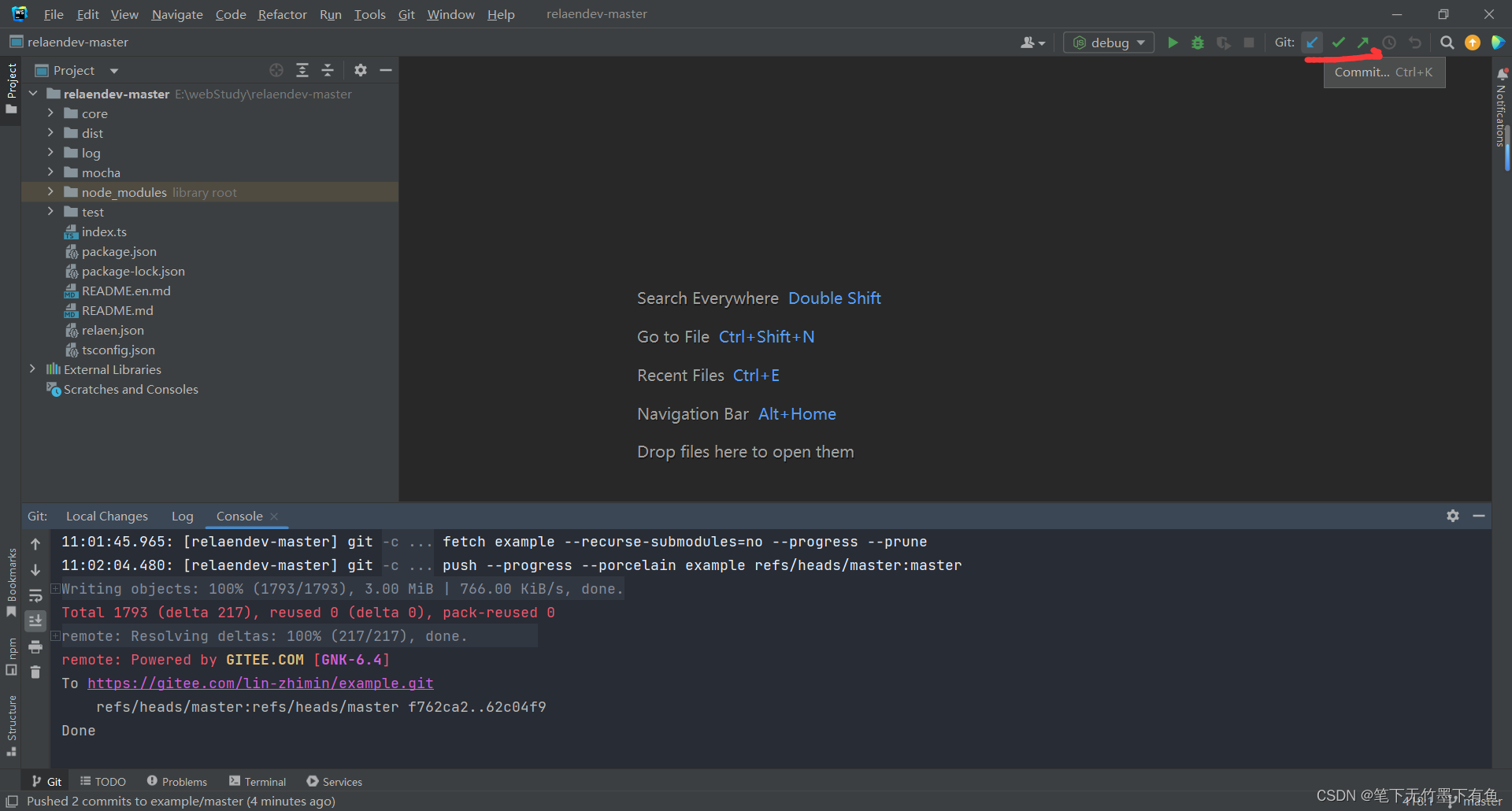Viewport: 1512px width, 811px height.
Task: Select Opened File target icon in Project panel
Action: pos(276,70)
